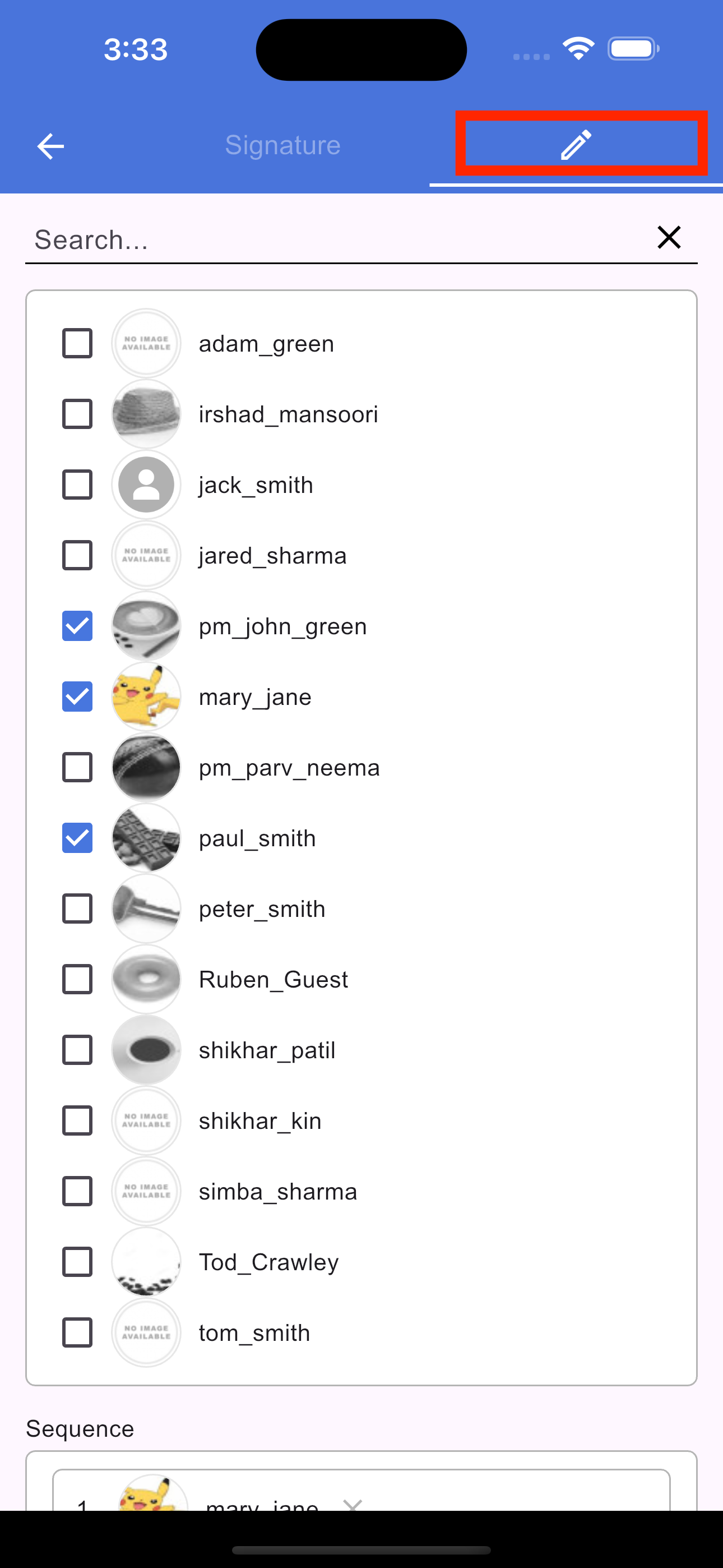Clear search with the X icon
The image size is (723, 1568).
(669, 237)
